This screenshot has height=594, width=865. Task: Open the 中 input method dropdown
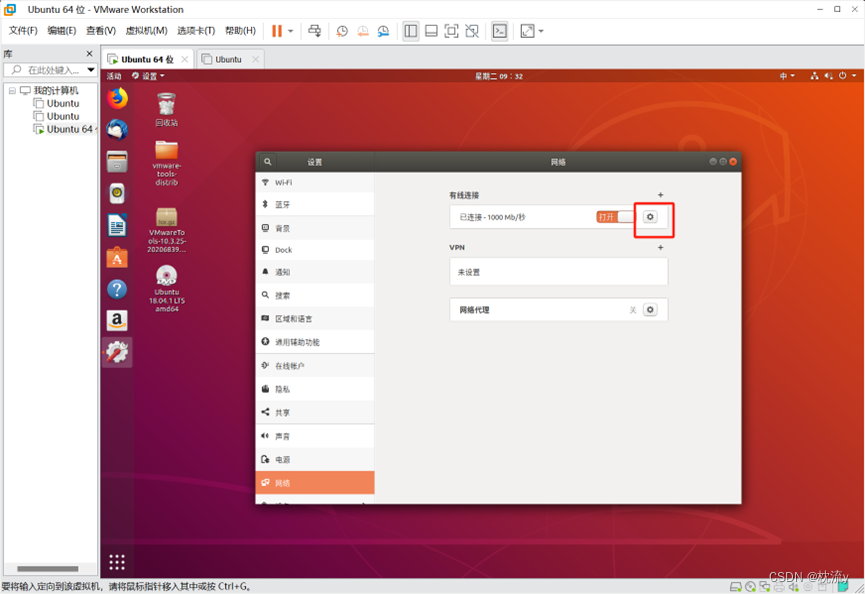[x=787, y=76]
